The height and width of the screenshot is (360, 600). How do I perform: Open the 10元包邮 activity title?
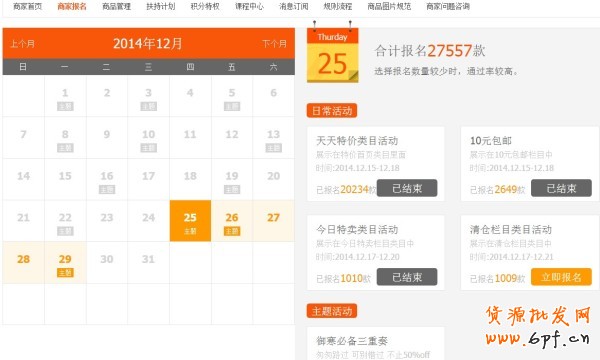(x=491, y=141)
